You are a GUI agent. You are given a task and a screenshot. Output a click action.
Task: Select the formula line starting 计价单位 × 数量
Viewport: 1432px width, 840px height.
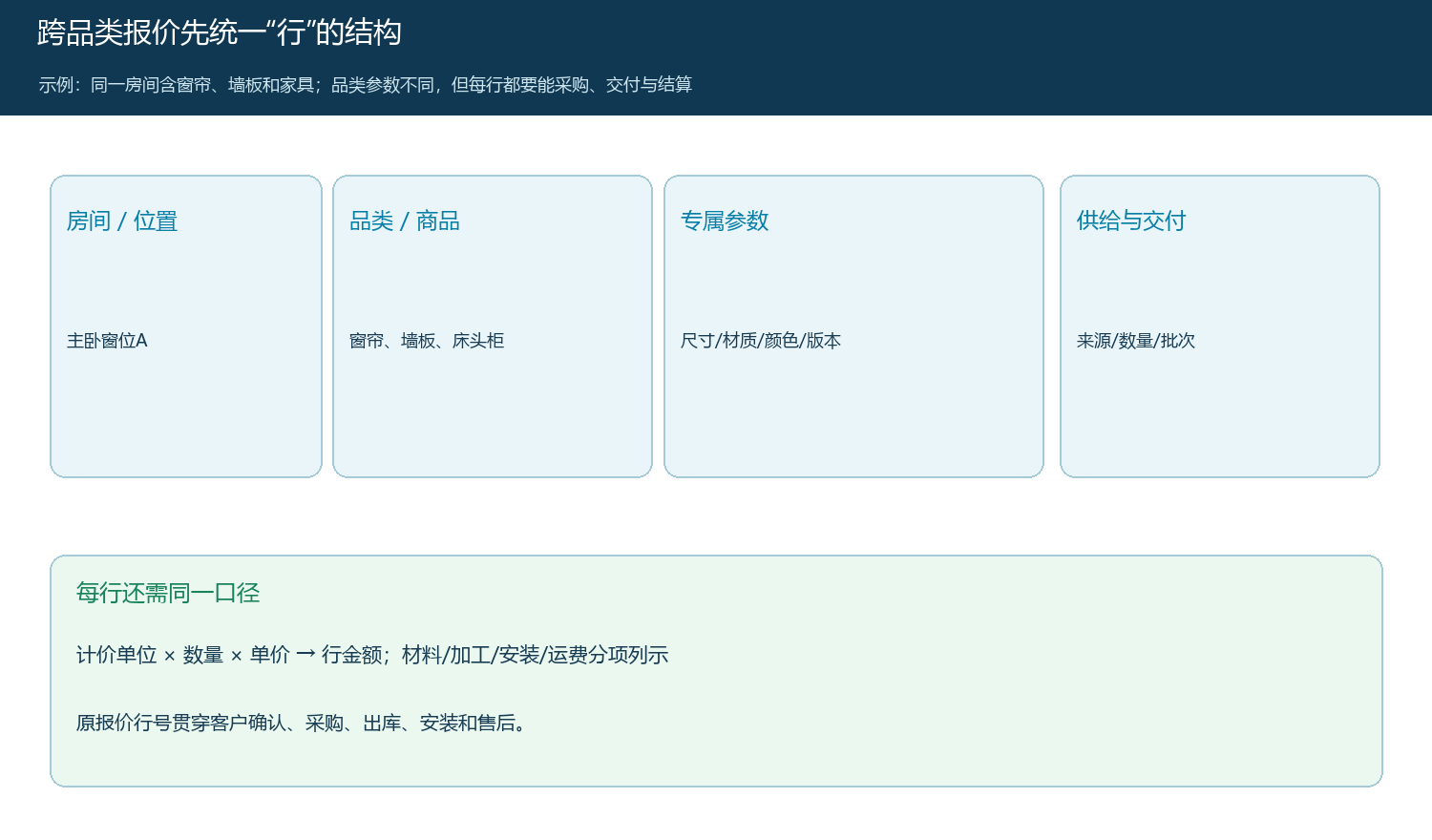click(x=372, y=655)
